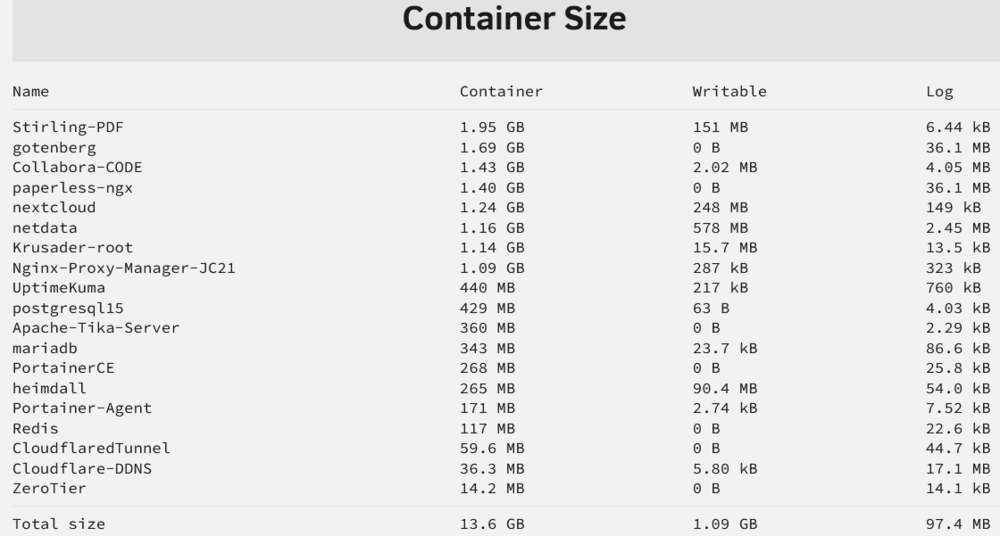This screenshot has width=1000, height=536.
Task: Click the Name column header
Action: pyautogui.click(x=31, y=92)
